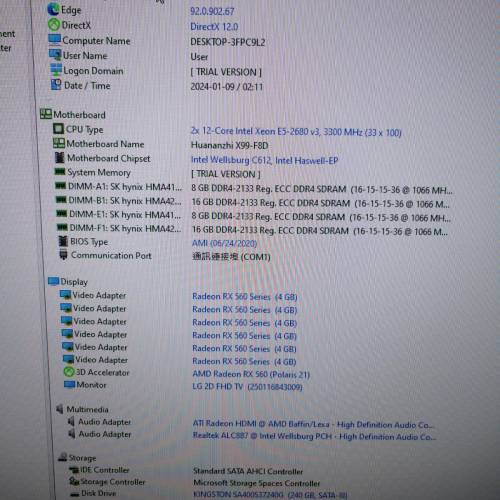Viewport: 500px width, 500px height.
Task: Click the Computer Name monitor icon
Action: [55, 40]
